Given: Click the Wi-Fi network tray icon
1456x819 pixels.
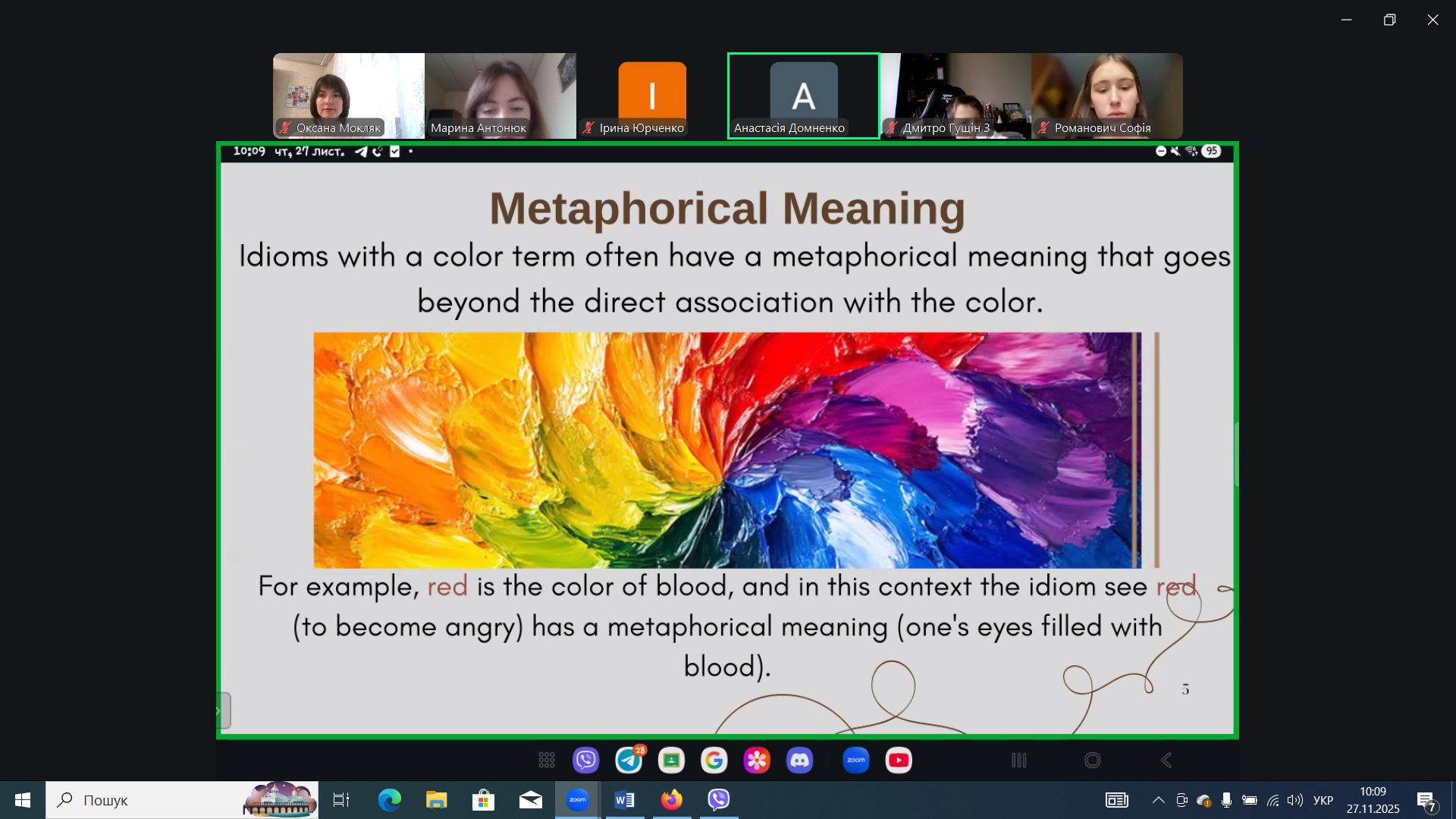Looking at the screenshot, I should coord(1273,800).
